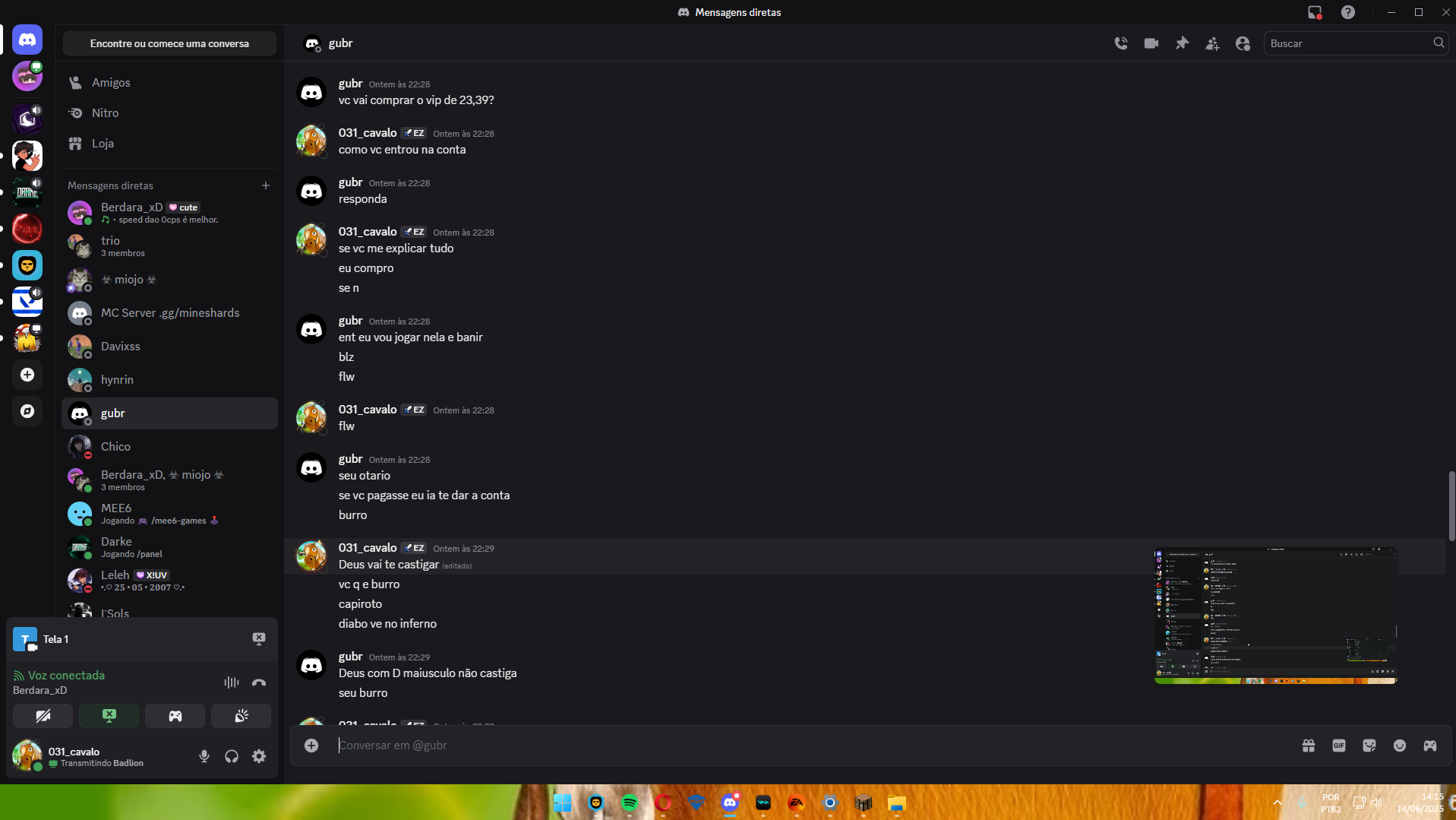Open the sticker picker
Screen dimensions: 1456x820
[1369, 746]
